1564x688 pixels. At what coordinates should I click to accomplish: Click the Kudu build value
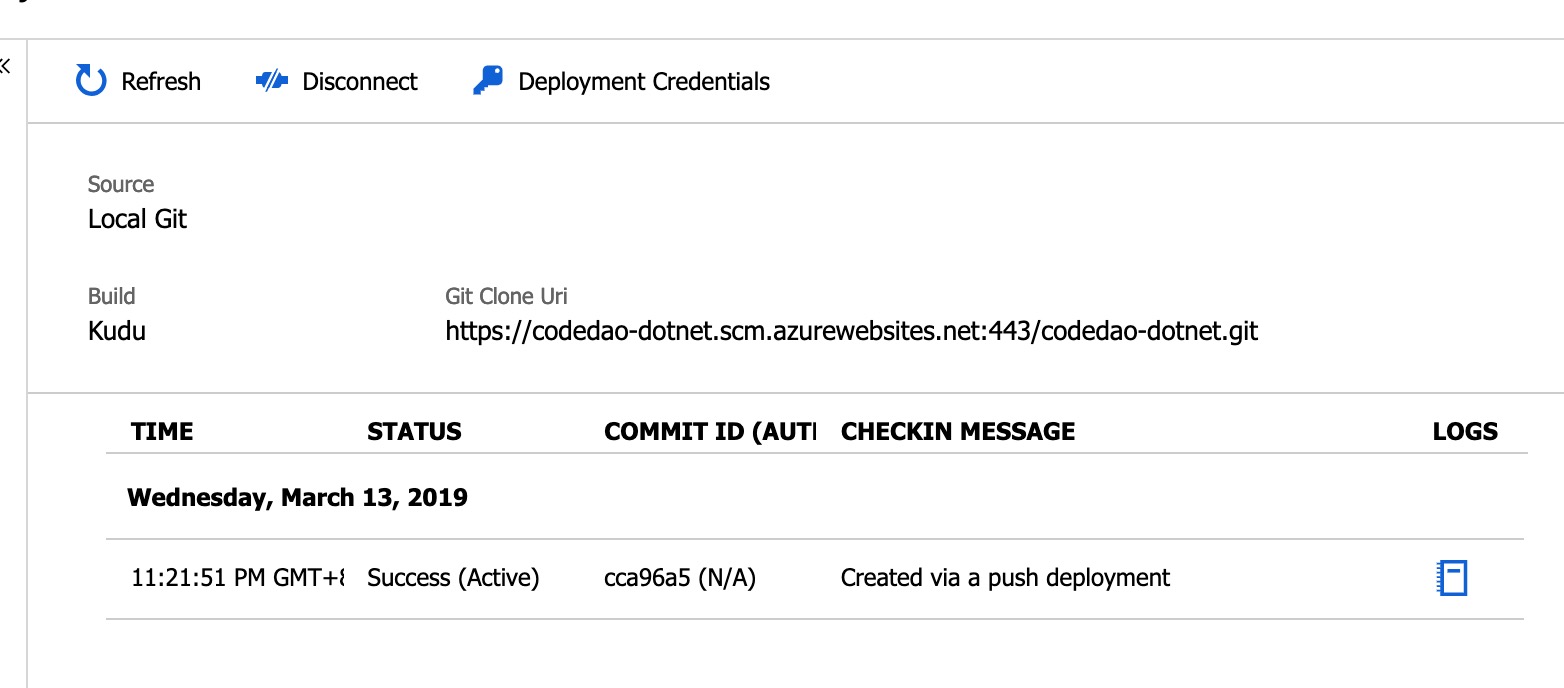(x=117, y=331)
